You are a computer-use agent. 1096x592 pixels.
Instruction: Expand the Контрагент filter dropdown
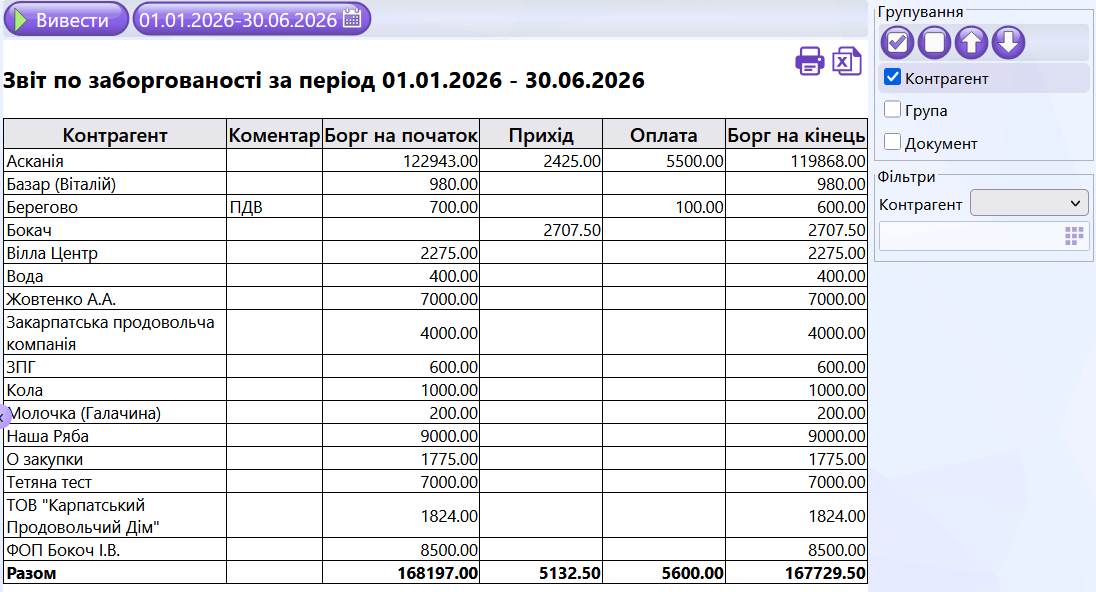pyautogui.click(x=1029, y=203)
